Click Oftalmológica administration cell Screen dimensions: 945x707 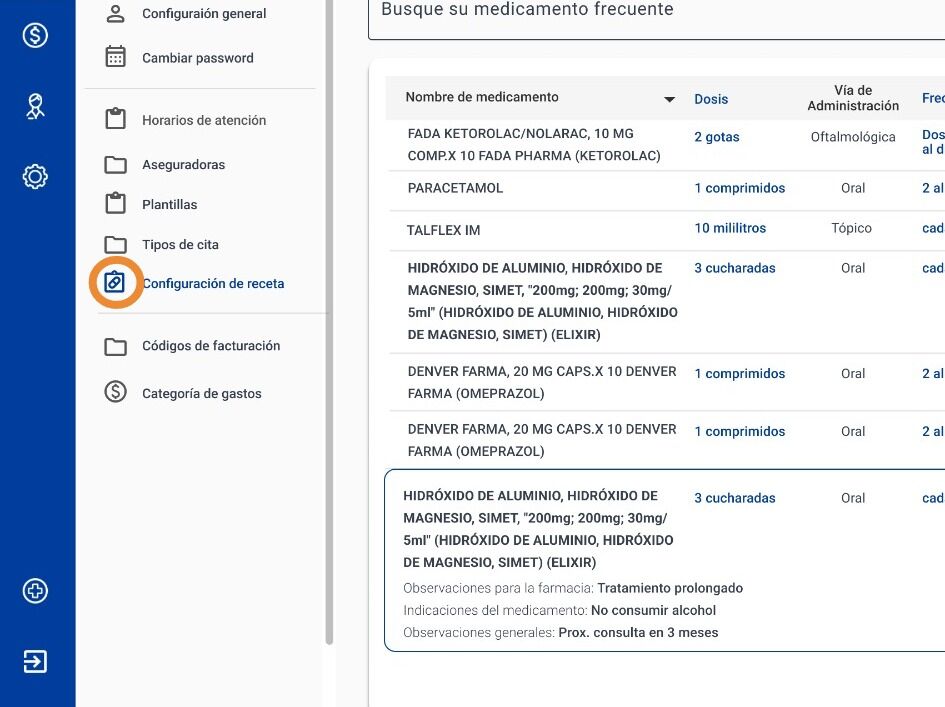click(x=853, y=137)
